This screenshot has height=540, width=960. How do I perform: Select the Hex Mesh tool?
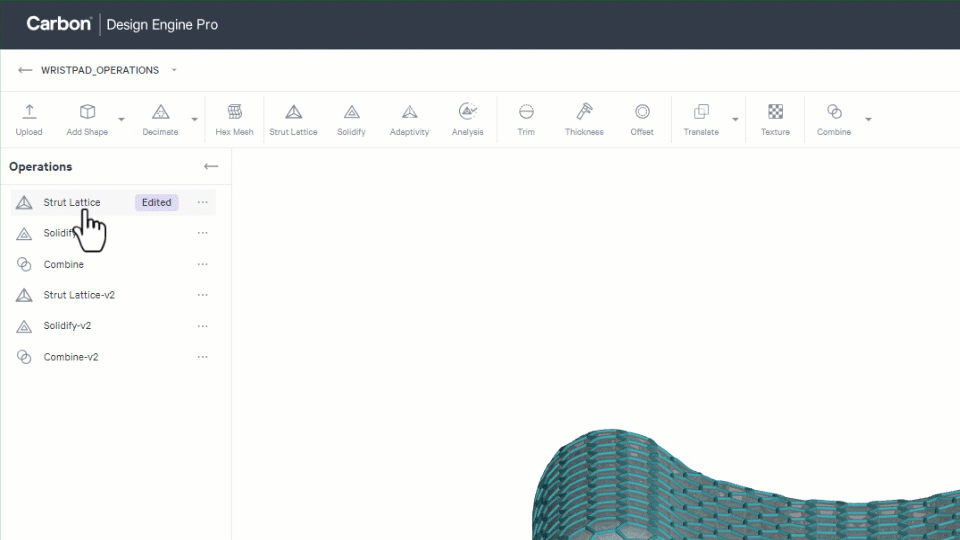click(x=234, y=119)
